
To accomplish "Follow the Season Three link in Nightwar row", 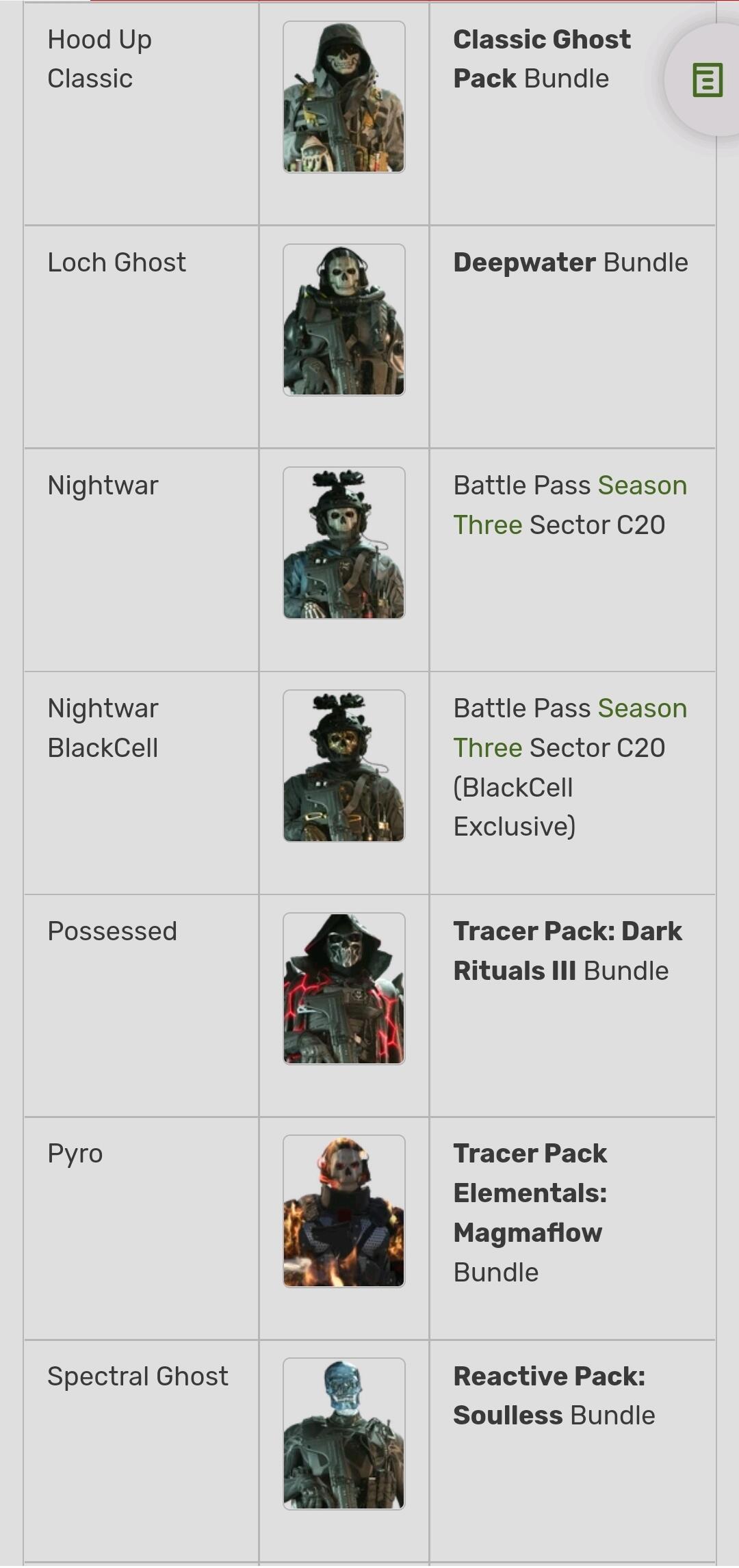I will (x=641, y=486).
